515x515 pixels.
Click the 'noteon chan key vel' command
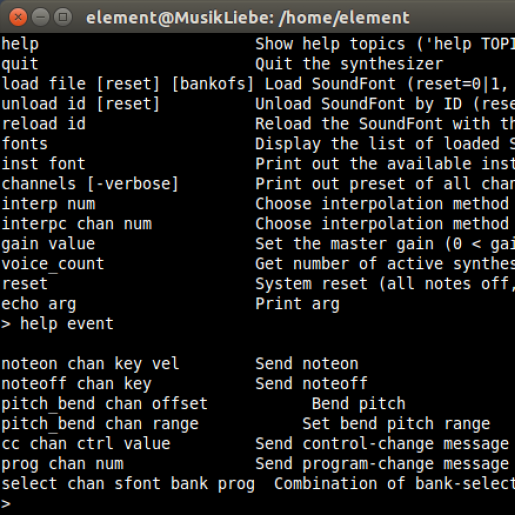point(90,364)
